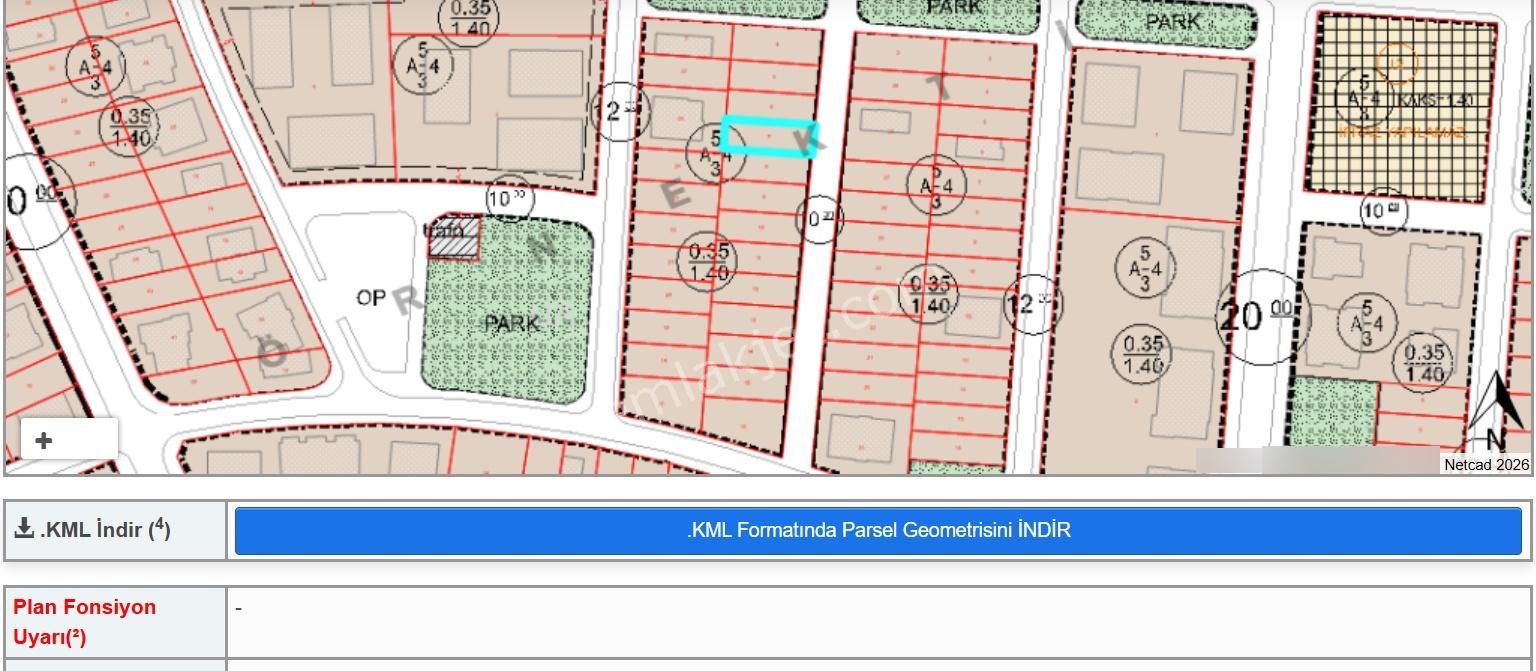Click the dash value in Plan Fonsiyon row
Viewport: 1536px width, 671px height.
[x=239, y=607]
